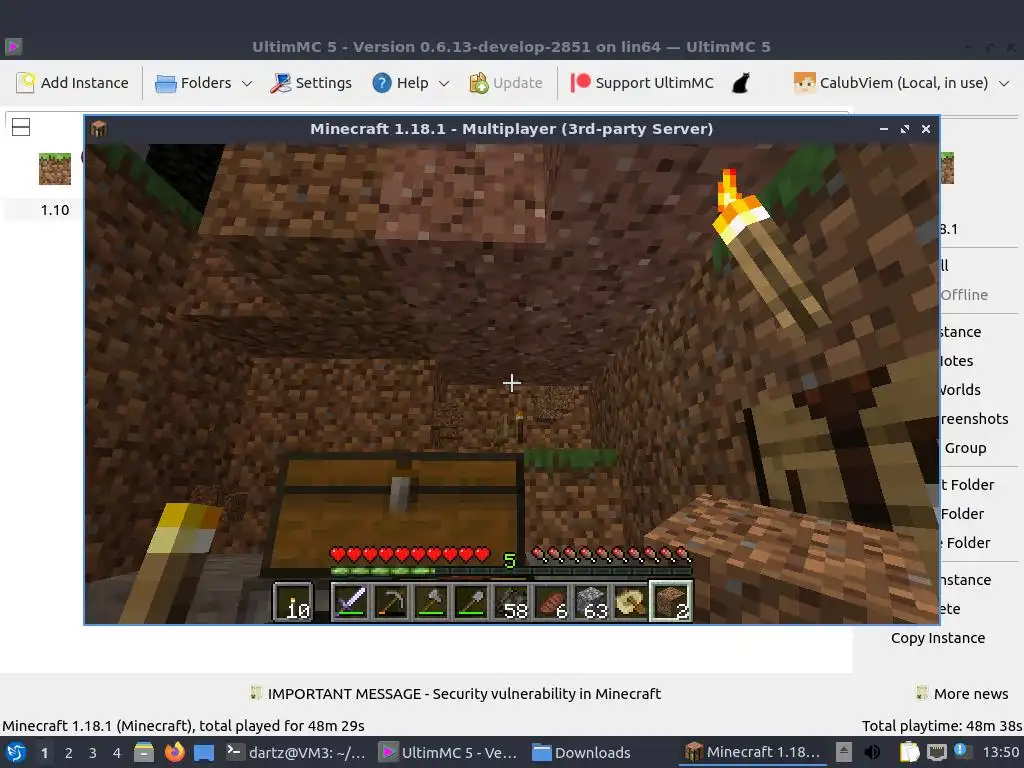Click the More news icon
The height and width of the screenshot is (768, 1024).
921,693
